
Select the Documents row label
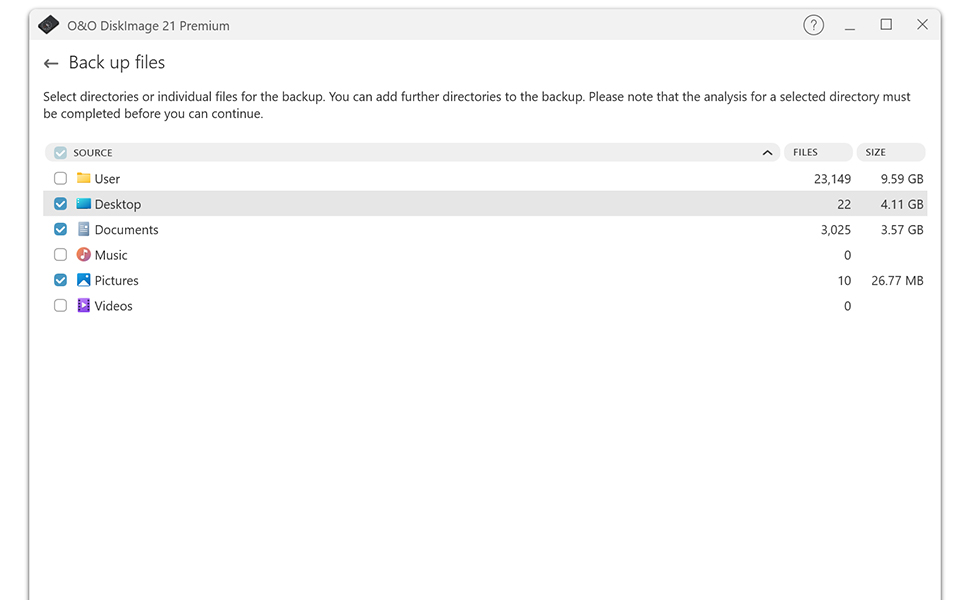(x=126, y=230)
